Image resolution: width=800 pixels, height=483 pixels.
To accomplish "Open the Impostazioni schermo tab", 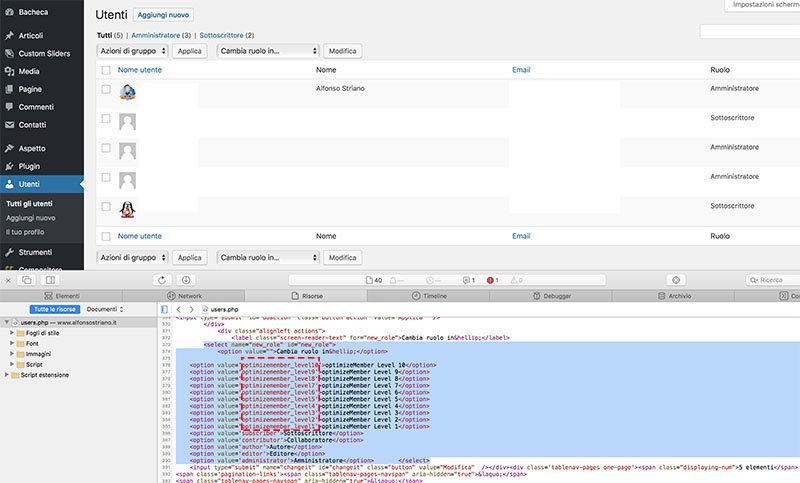I will click(762, 5).
